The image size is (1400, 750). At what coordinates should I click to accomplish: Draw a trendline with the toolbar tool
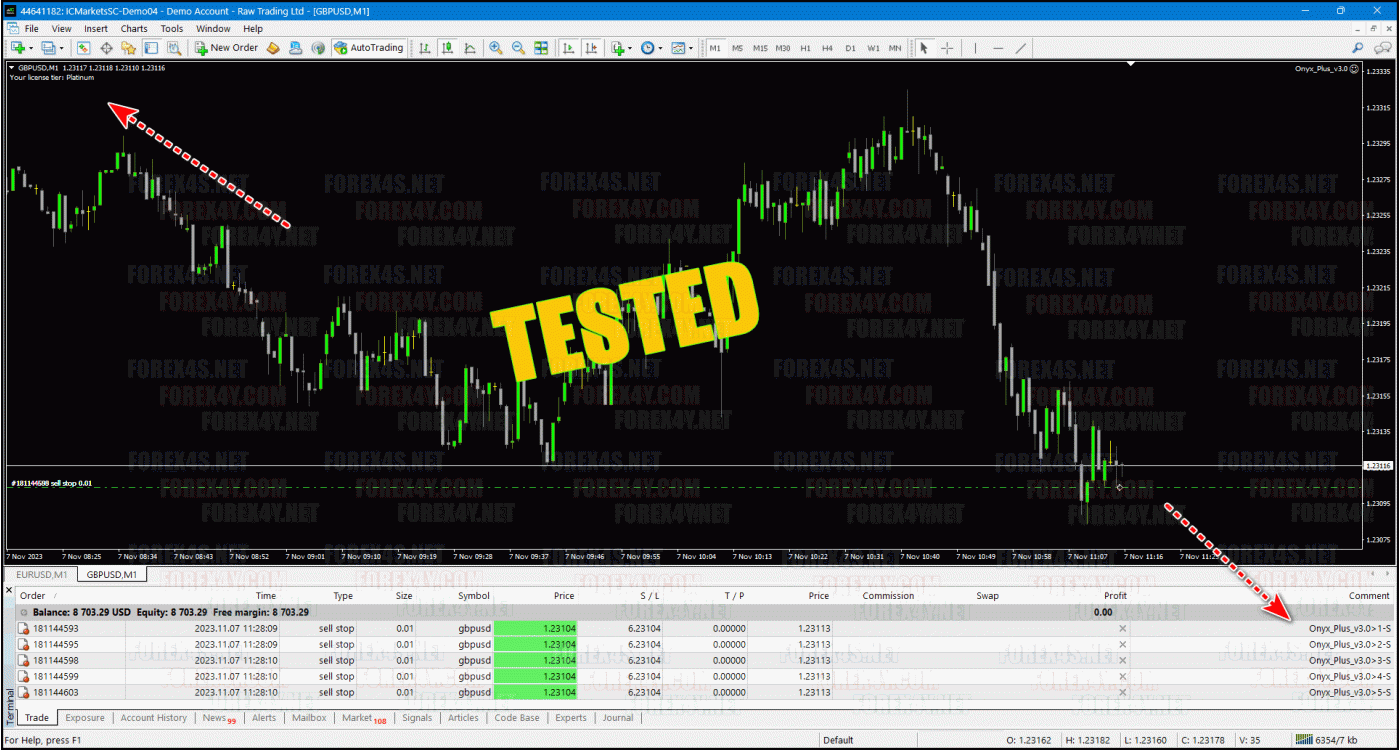[x=1021, y=48]
